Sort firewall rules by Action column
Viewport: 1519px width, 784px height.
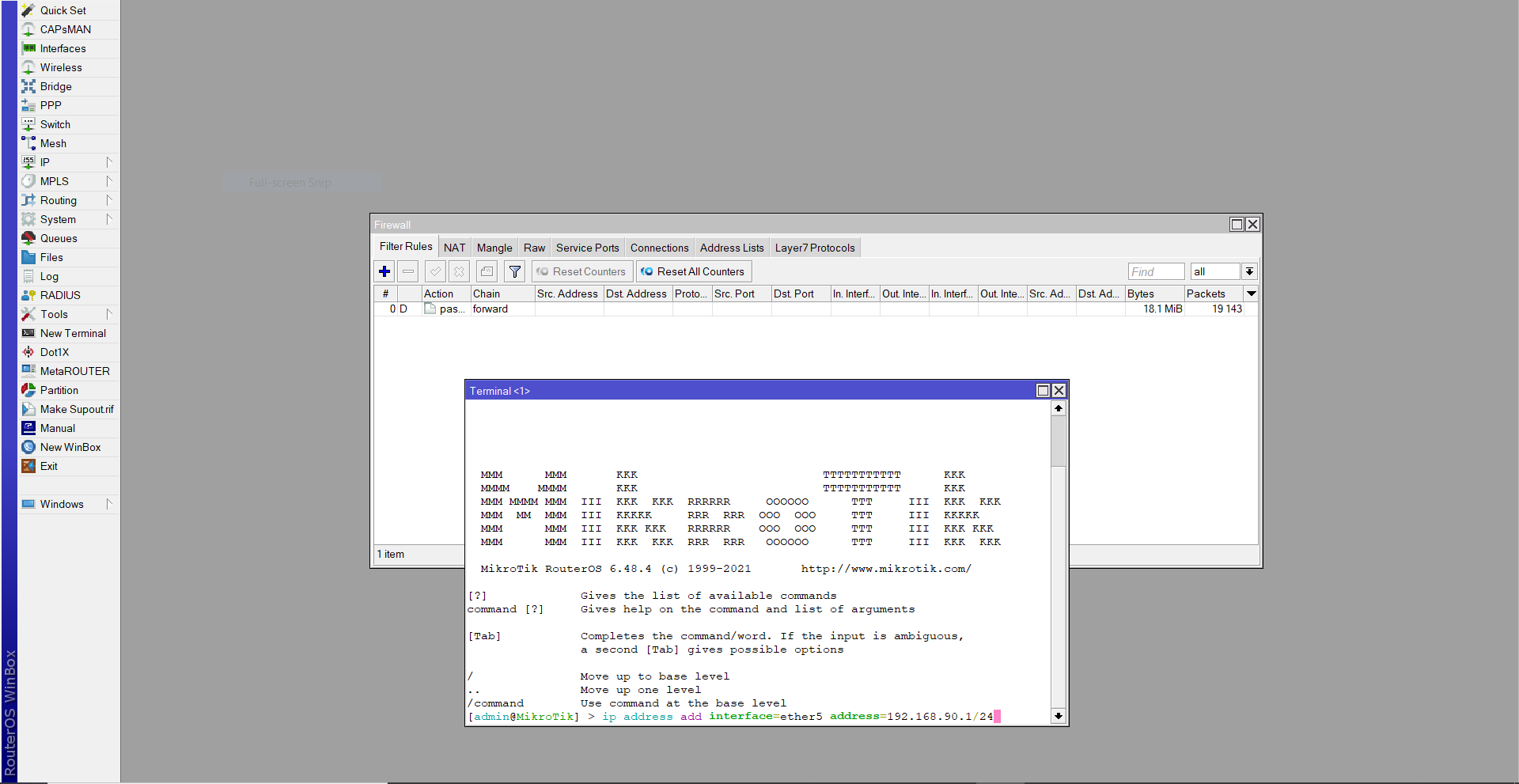(446, 294)
